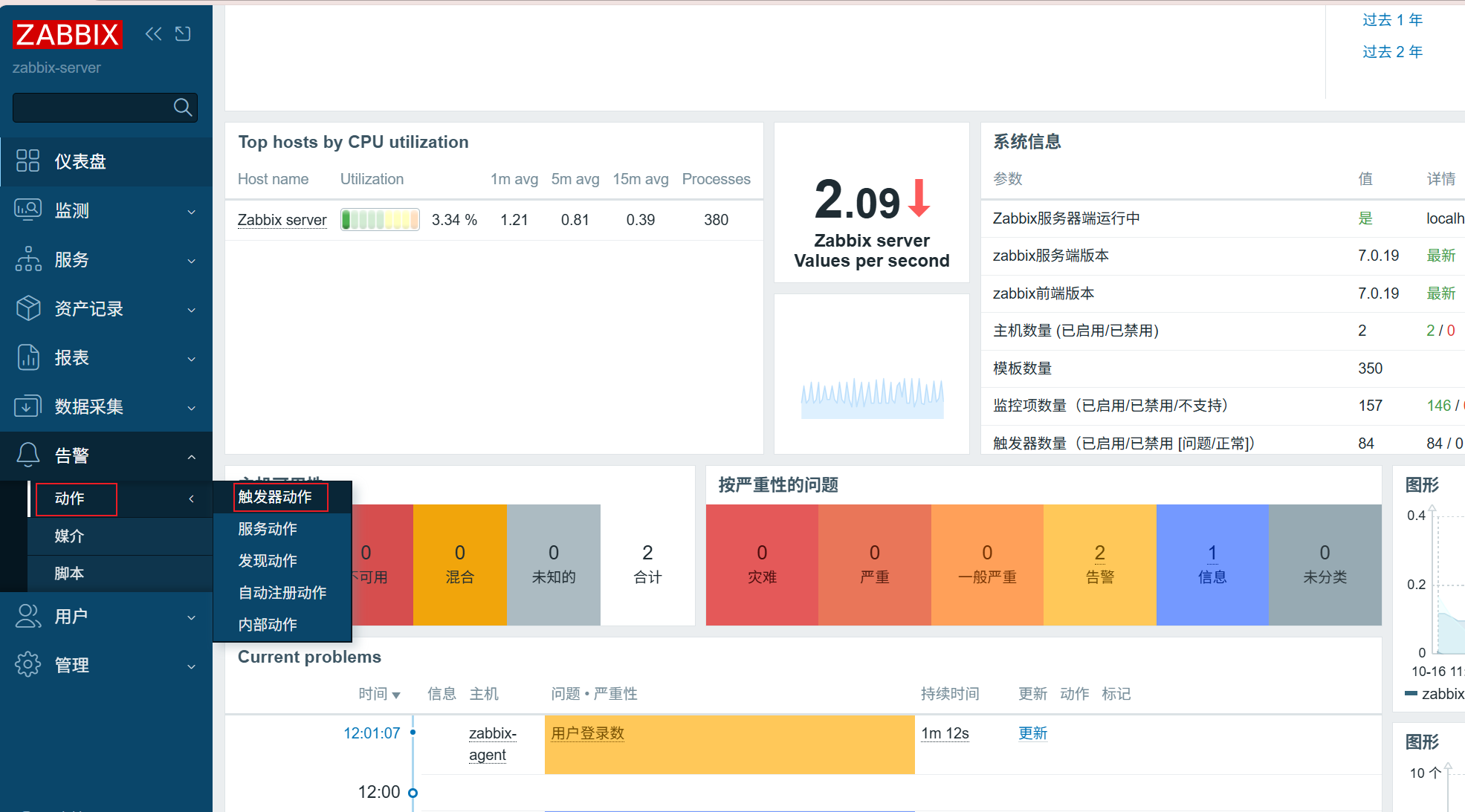Click the 3.34 % utilization value
Viewport: 1465px width, 812px height.
coord(454,220)
